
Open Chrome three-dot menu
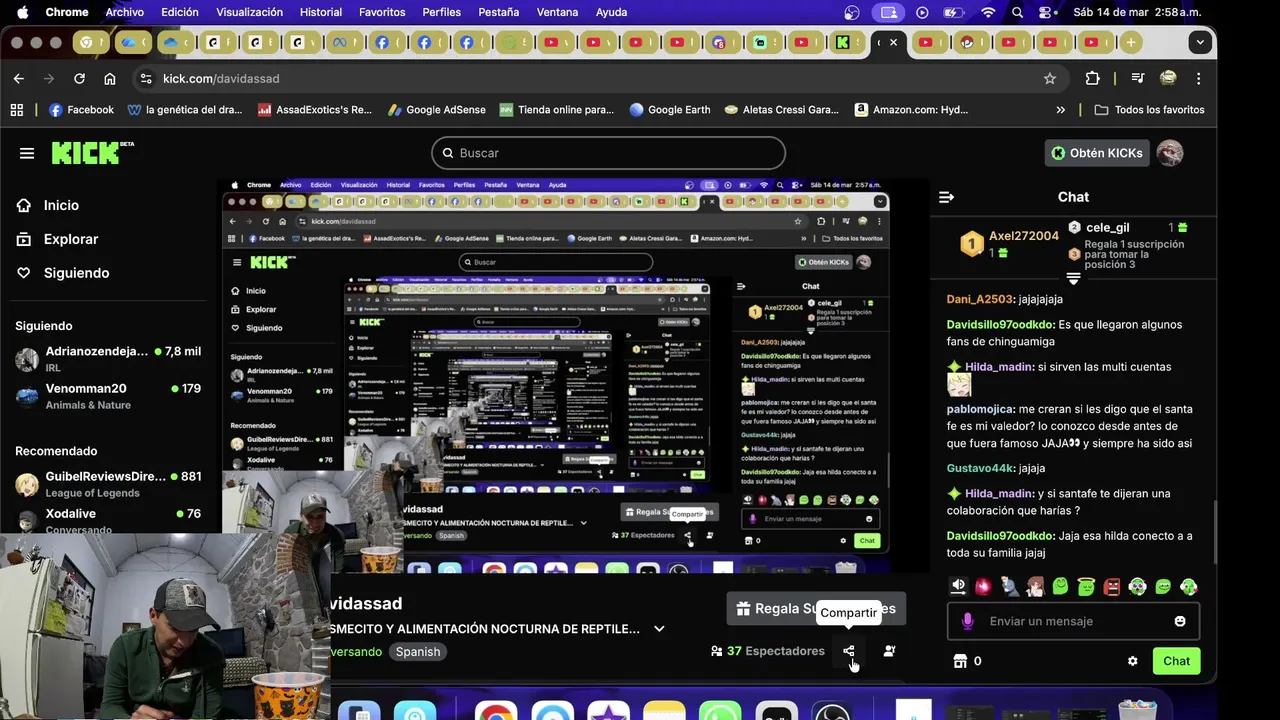(x=1198, y=78)
